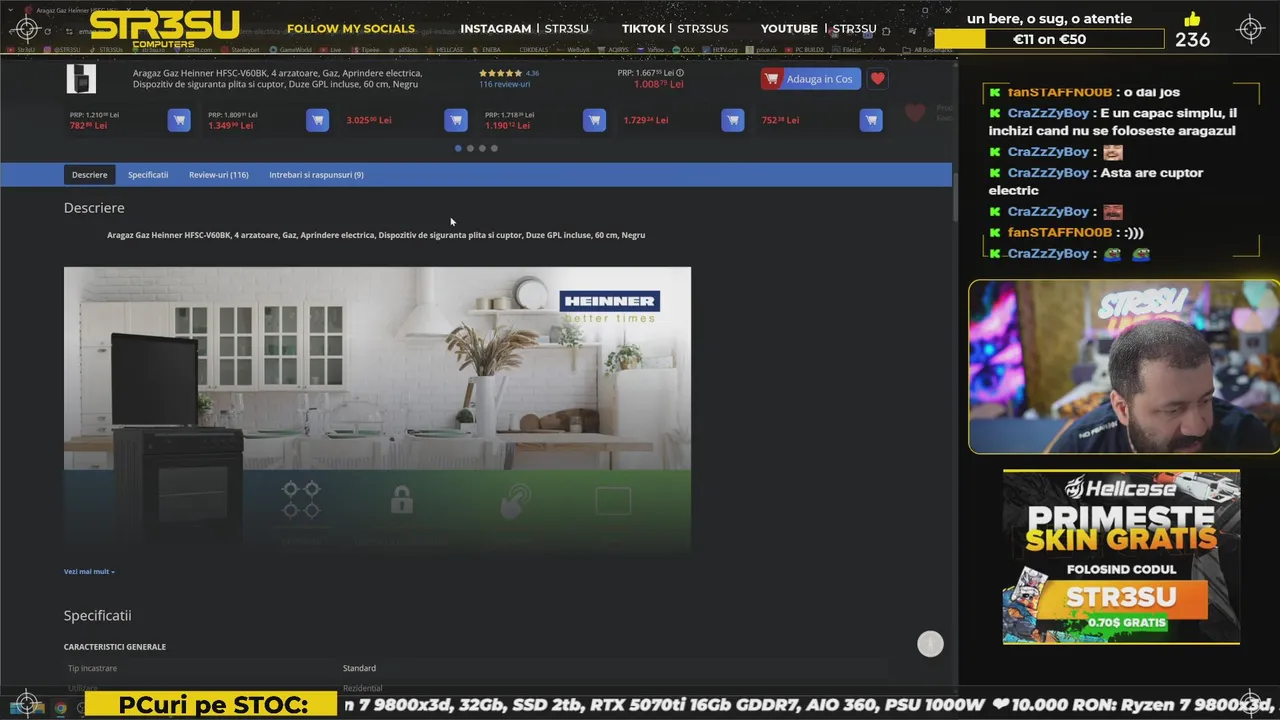
Task: Open the Review-uri (116) tab
Action: coord(218,174)
